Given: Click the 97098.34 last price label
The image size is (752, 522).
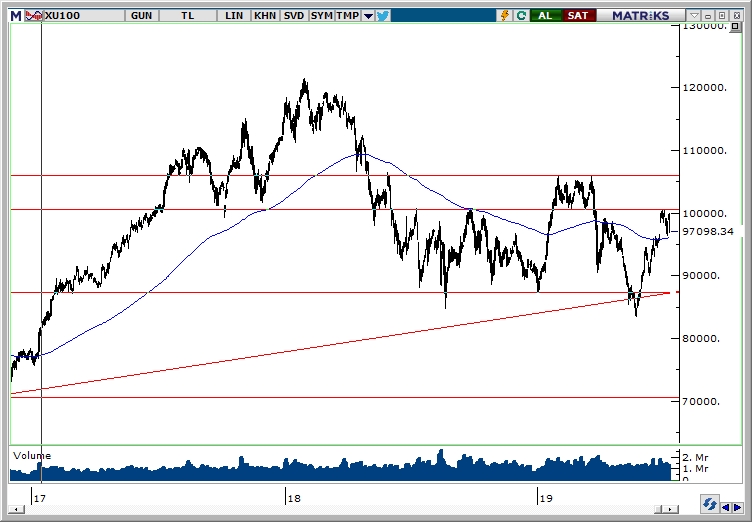Looking at the screenshot, I should (708, 232).
